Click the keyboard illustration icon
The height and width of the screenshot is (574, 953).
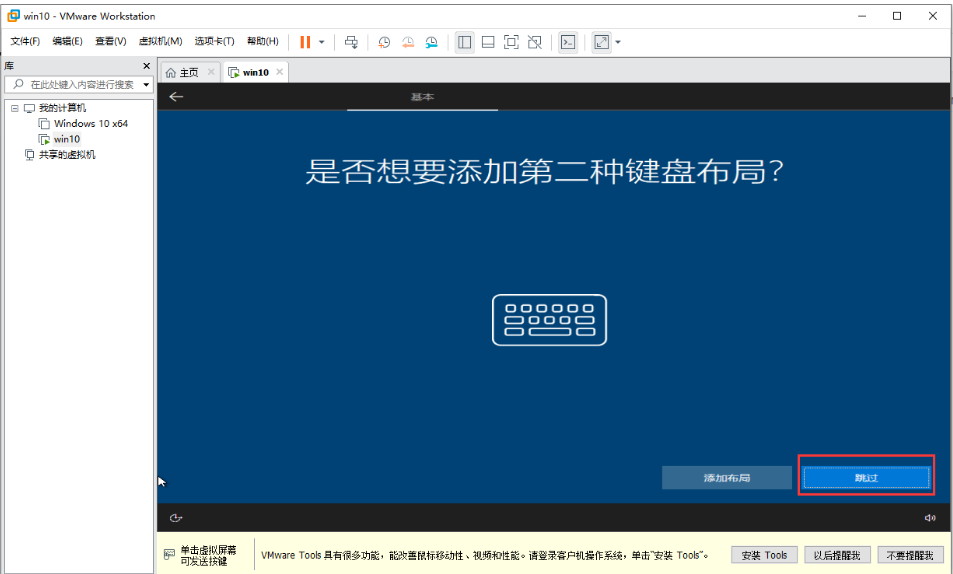(549, 320)
